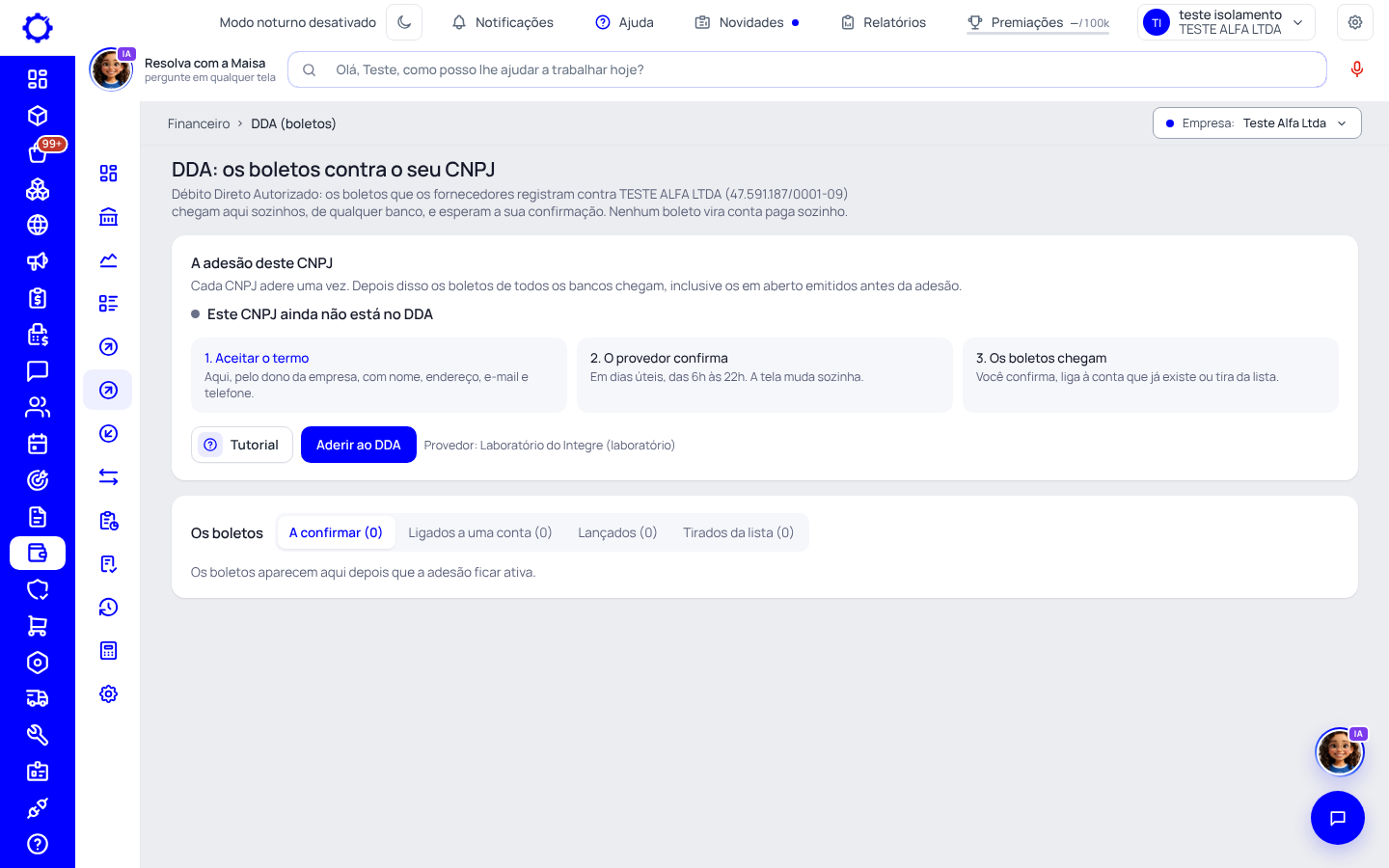The height and width of the screenshot is (868, 1389).
Task: Open the line chart icon in submenu
Action: 108,260
